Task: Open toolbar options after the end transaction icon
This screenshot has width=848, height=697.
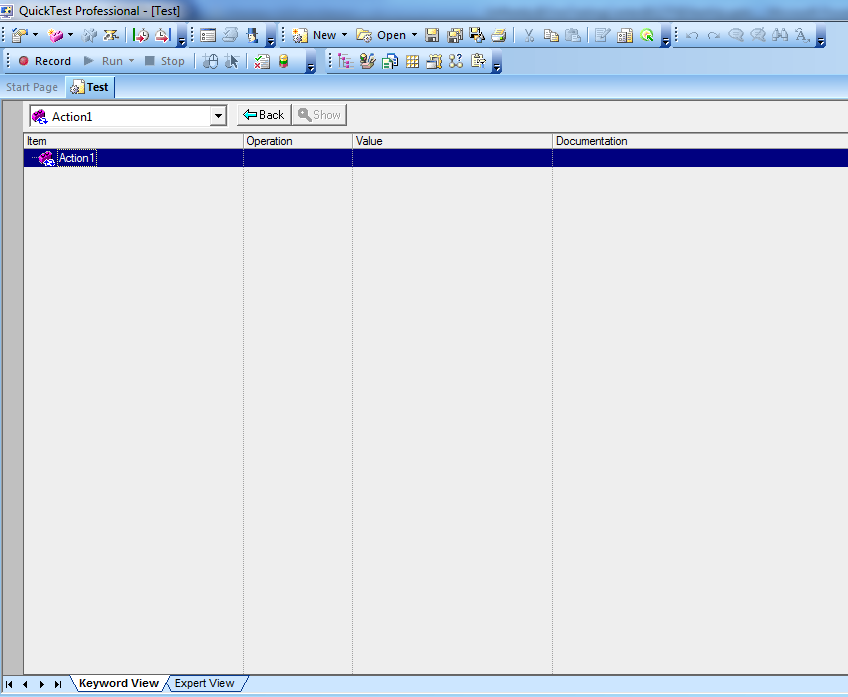Action: (182, 36)
